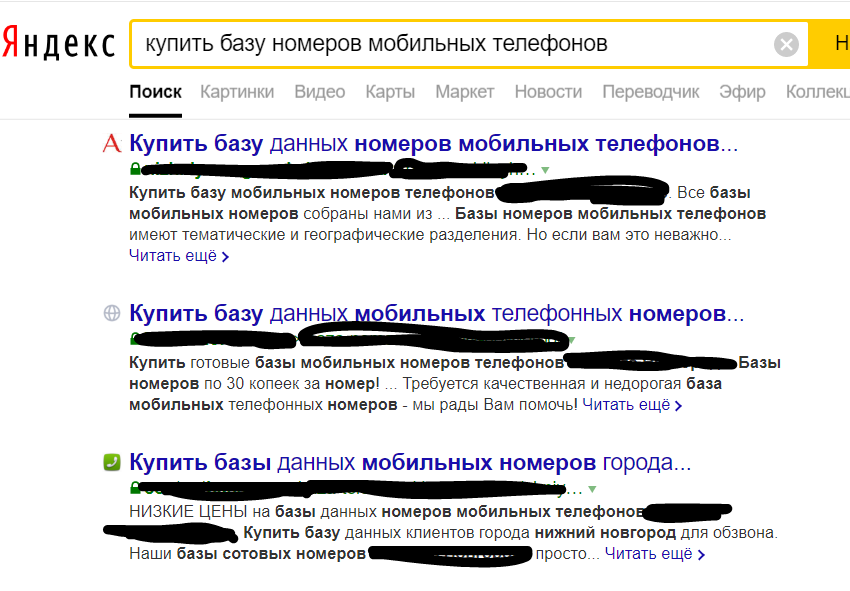Switch to the Картинки tab
The height and width of the screenshot is (591, 850).
click(x=237, y=90)
